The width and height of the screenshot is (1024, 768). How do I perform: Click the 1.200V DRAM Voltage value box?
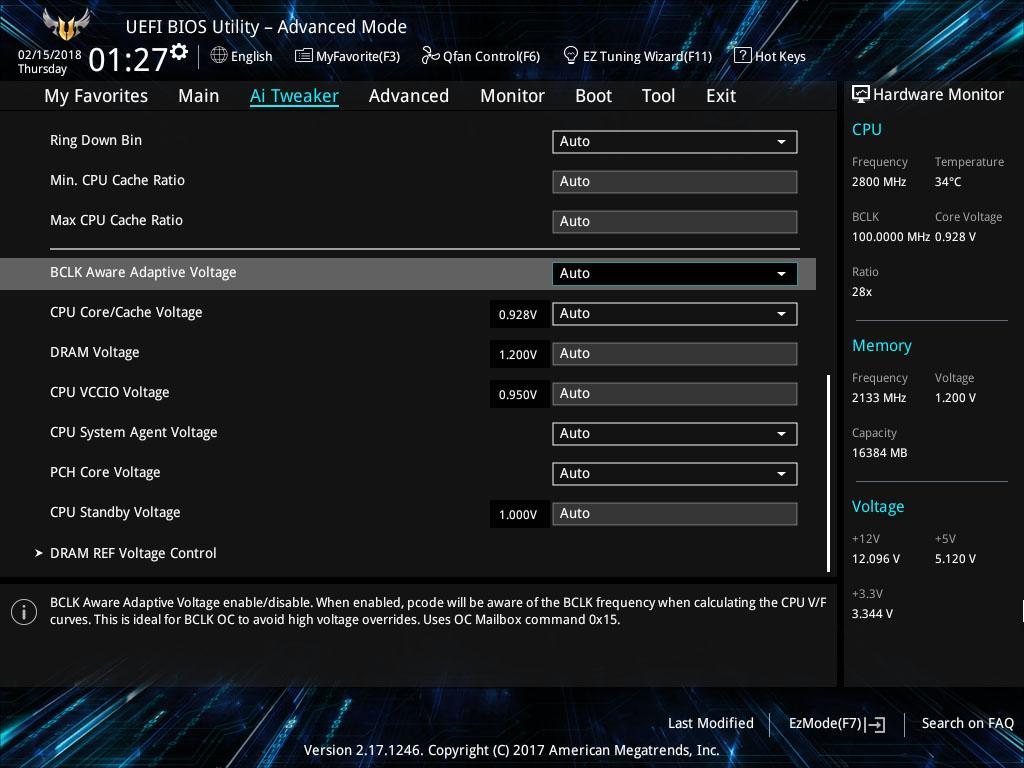(519, 355)
